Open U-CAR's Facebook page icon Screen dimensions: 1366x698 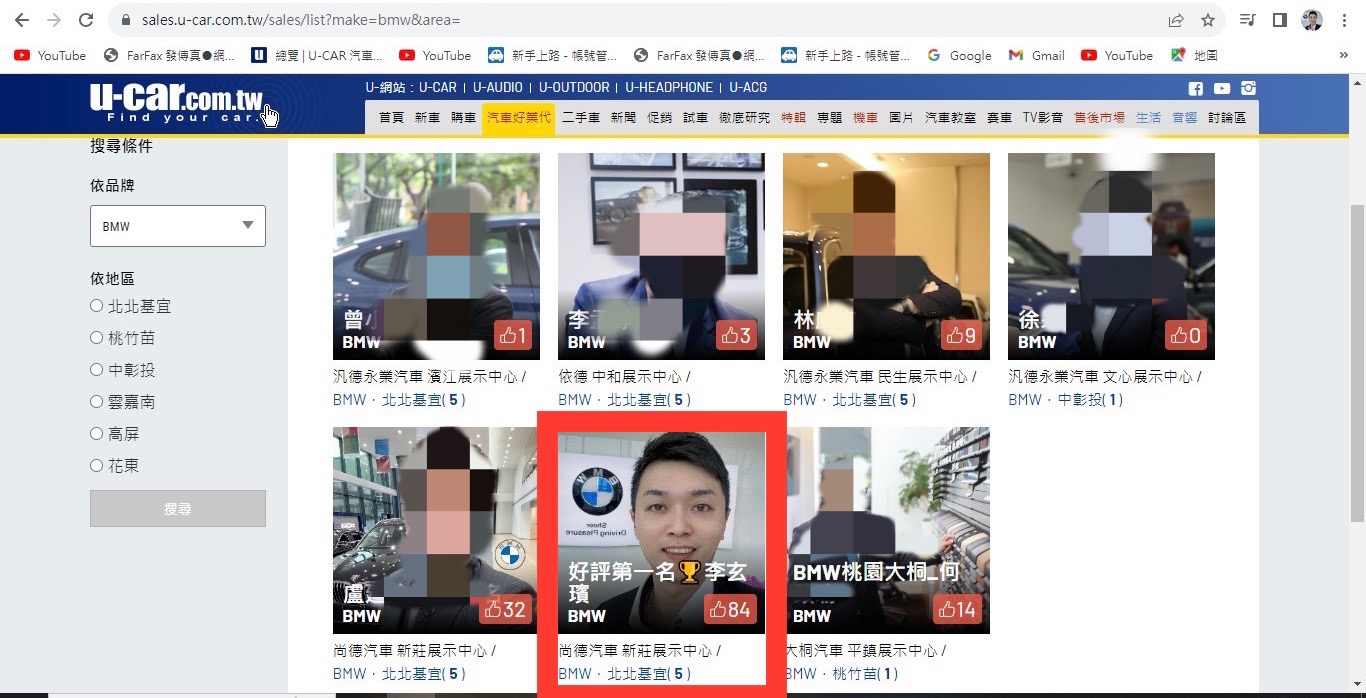(1196, 88)
